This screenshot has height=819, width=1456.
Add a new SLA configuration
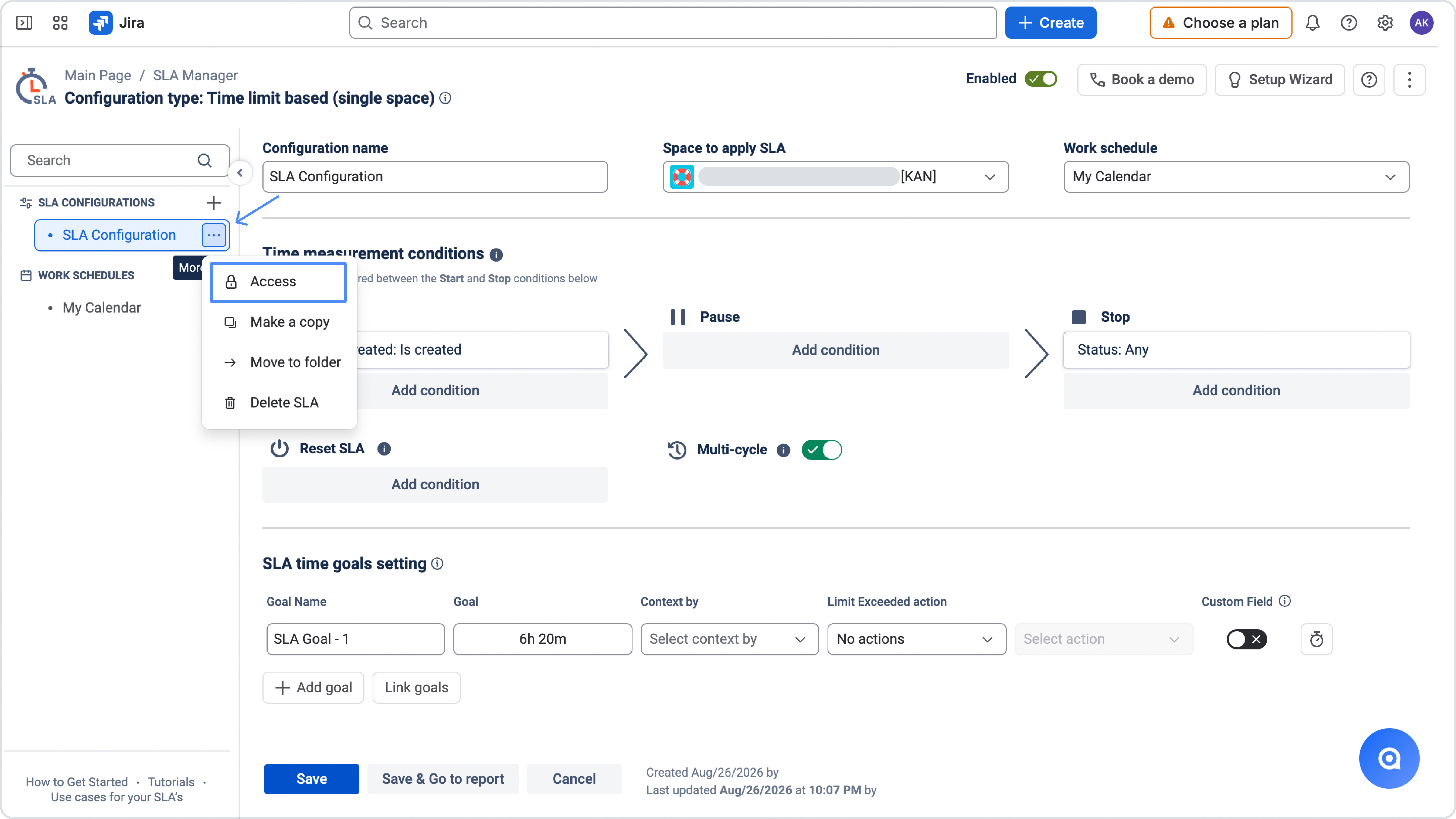pos(214,203)
